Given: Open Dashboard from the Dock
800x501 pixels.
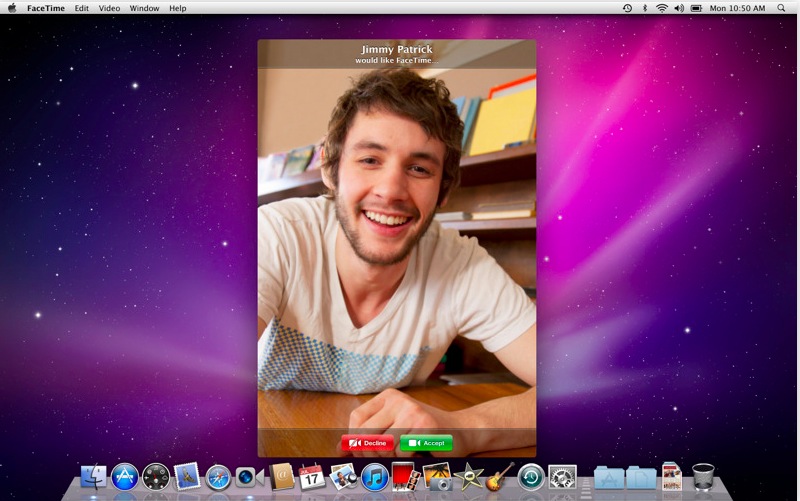Looking at the screenshot, I should (x=156, y=478).
